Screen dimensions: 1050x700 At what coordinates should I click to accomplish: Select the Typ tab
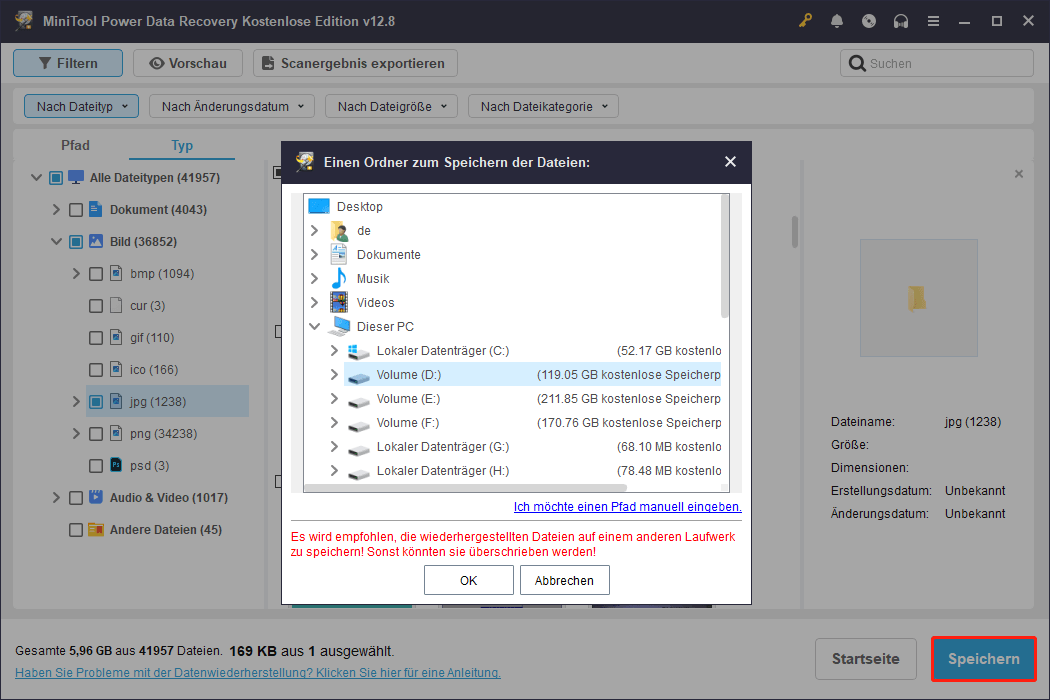click(182, 145)
